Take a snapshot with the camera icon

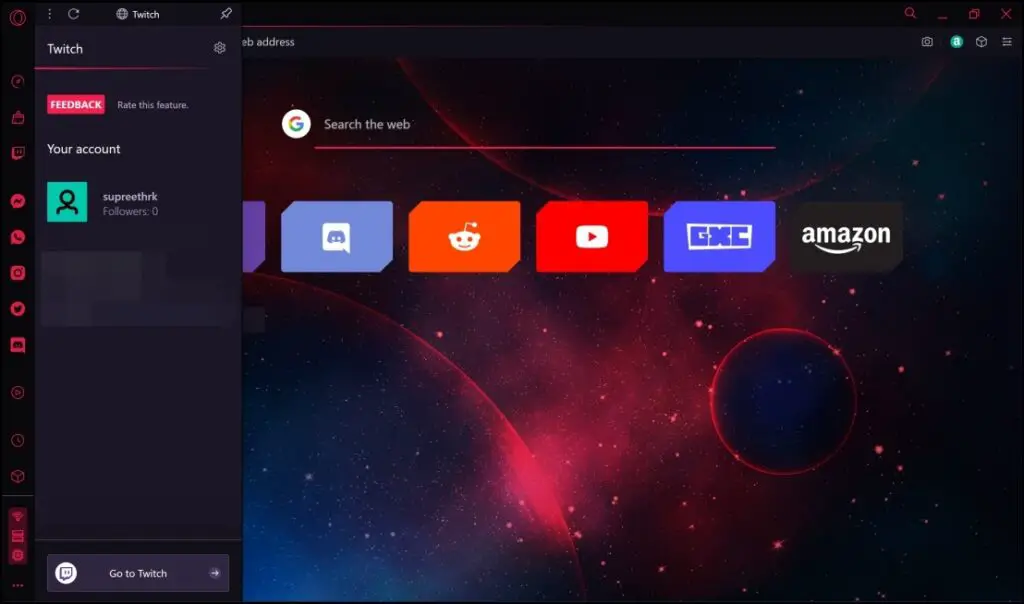coord(927,42)
